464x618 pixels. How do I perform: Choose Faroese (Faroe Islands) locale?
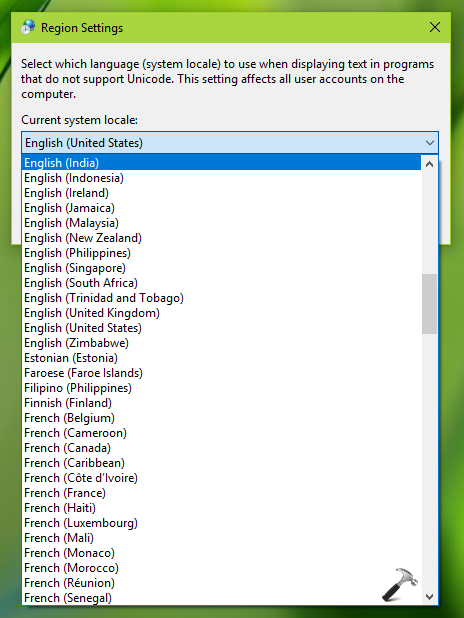point(222,373)
